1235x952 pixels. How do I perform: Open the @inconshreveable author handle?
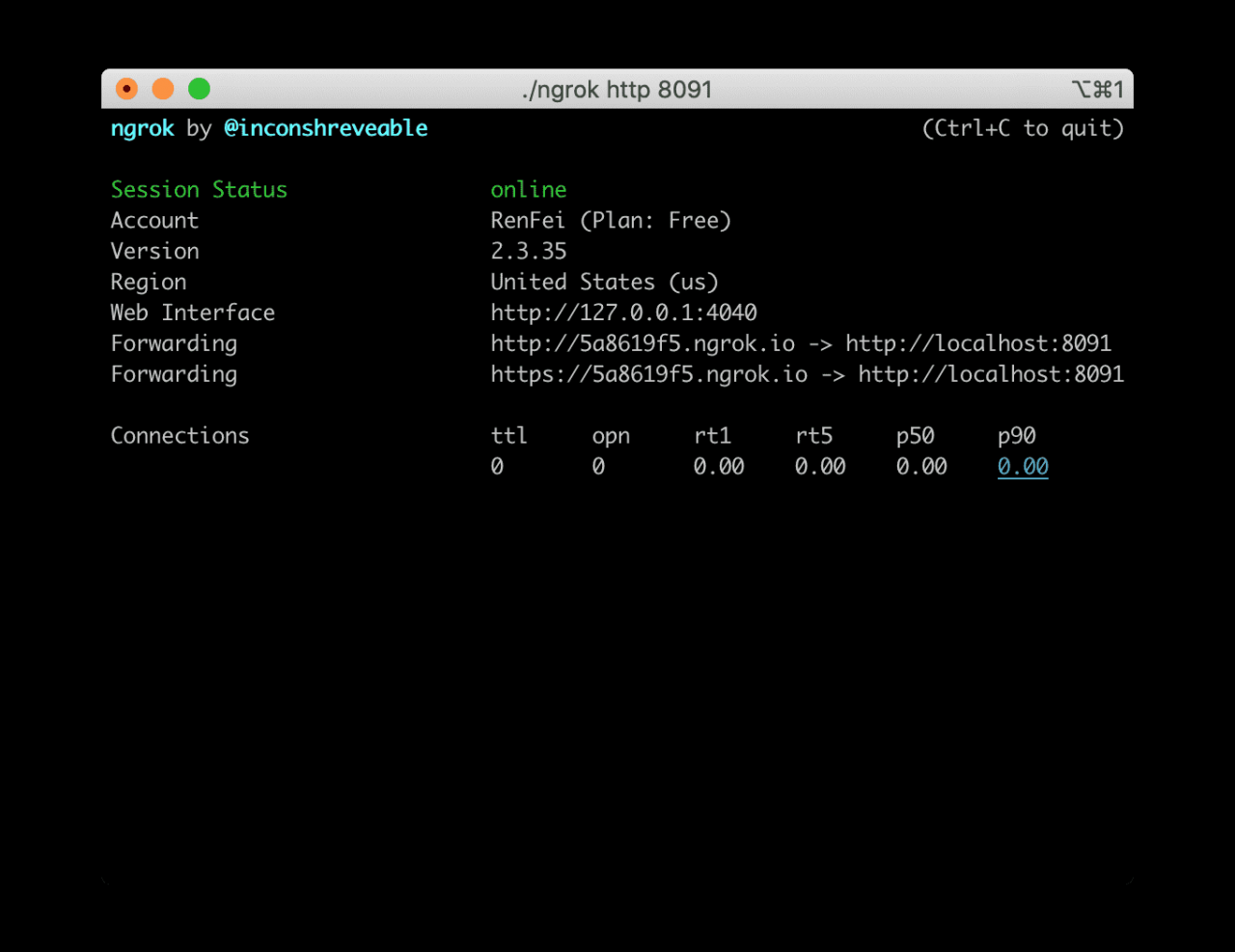pyautogui.click(x=326, y=128)
